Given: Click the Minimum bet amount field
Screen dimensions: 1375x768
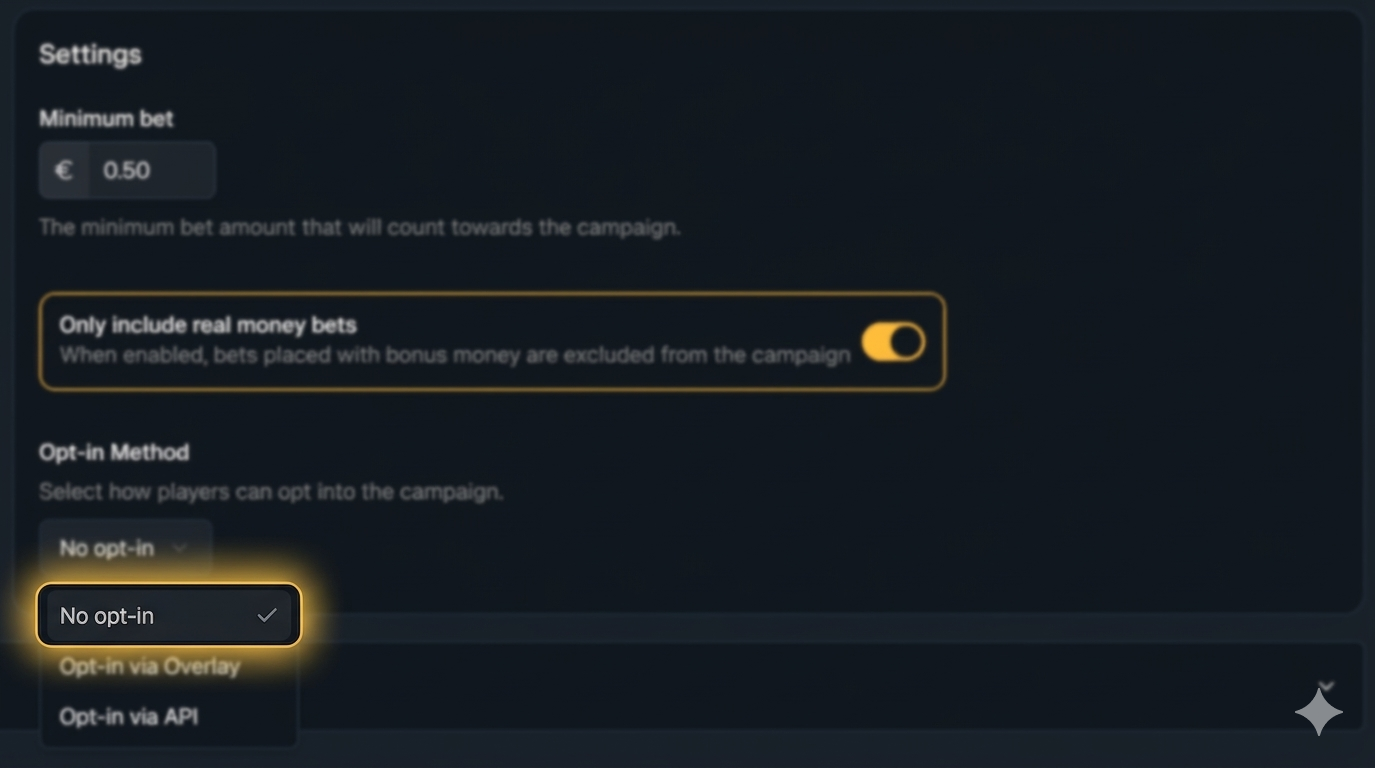Looking at the screenshot, I should pos(151,170).
